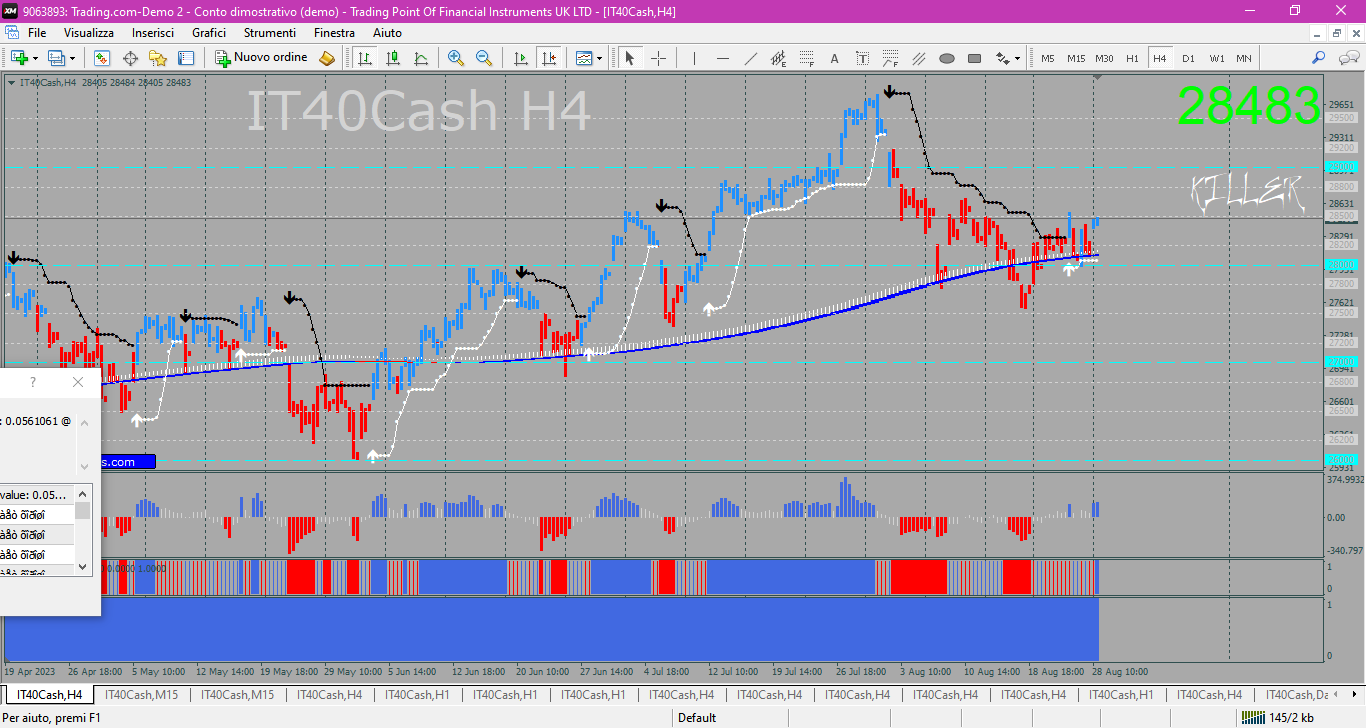This screenshot has width=1366, height=728.
Task: Switch timeframe to MN
Action: (1243, 58)
